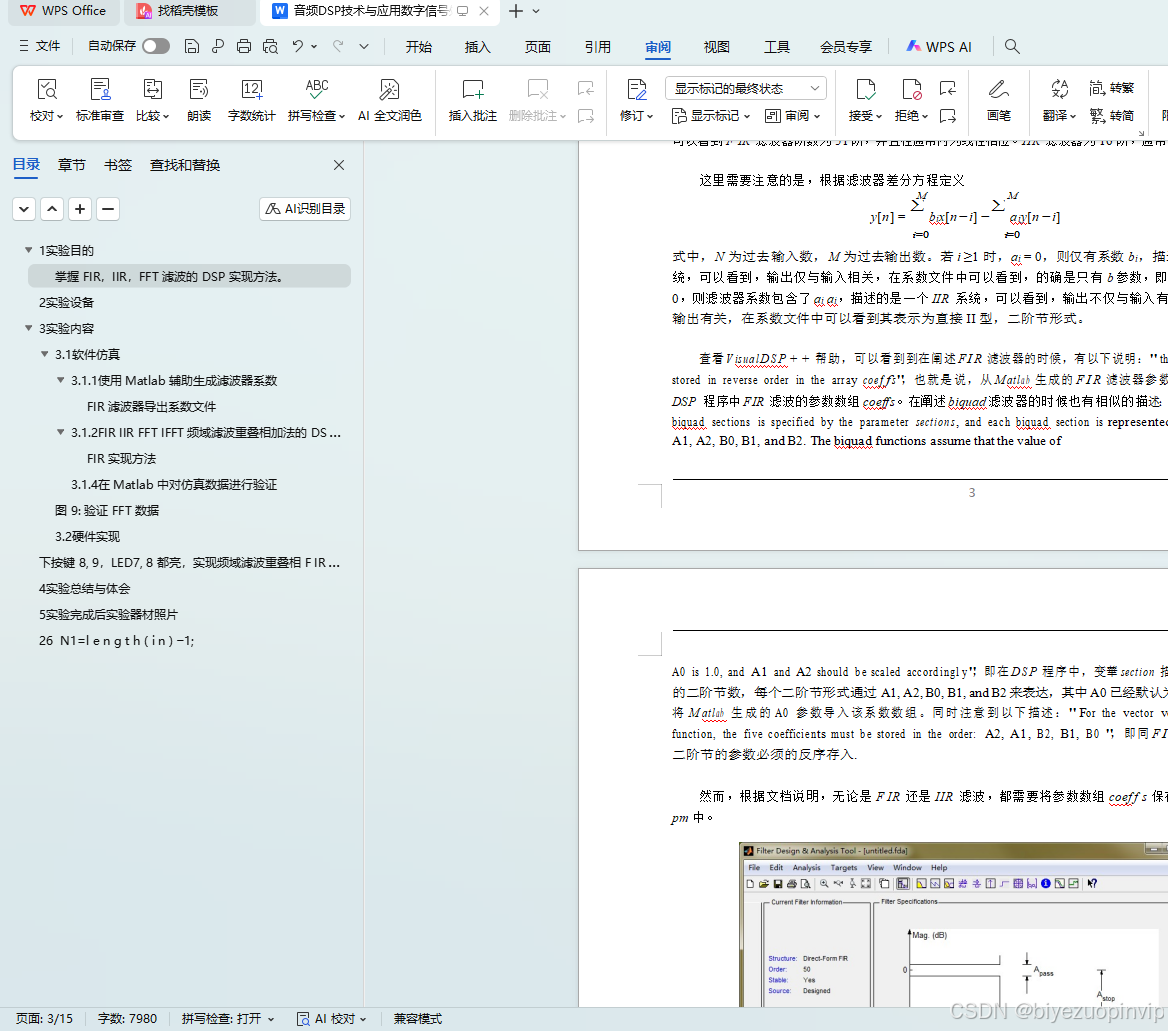Open the 会员专享 tab
The image size is (1168, 1031).
pyautogui.click(x=845, y=46)
